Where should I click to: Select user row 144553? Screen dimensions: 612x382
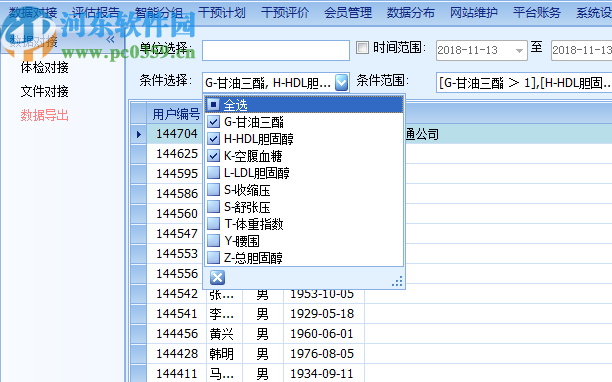click(177, 254)
